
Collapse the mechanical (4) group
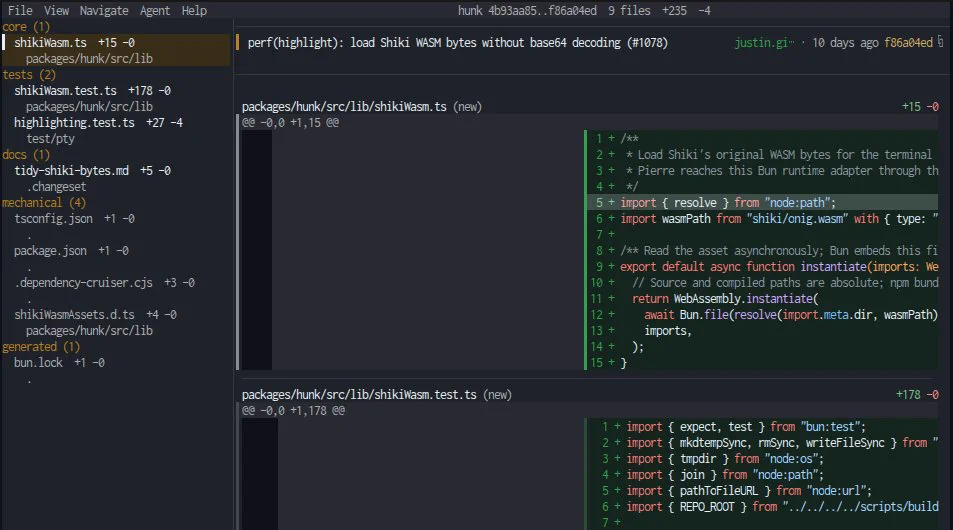coord(44,203)
